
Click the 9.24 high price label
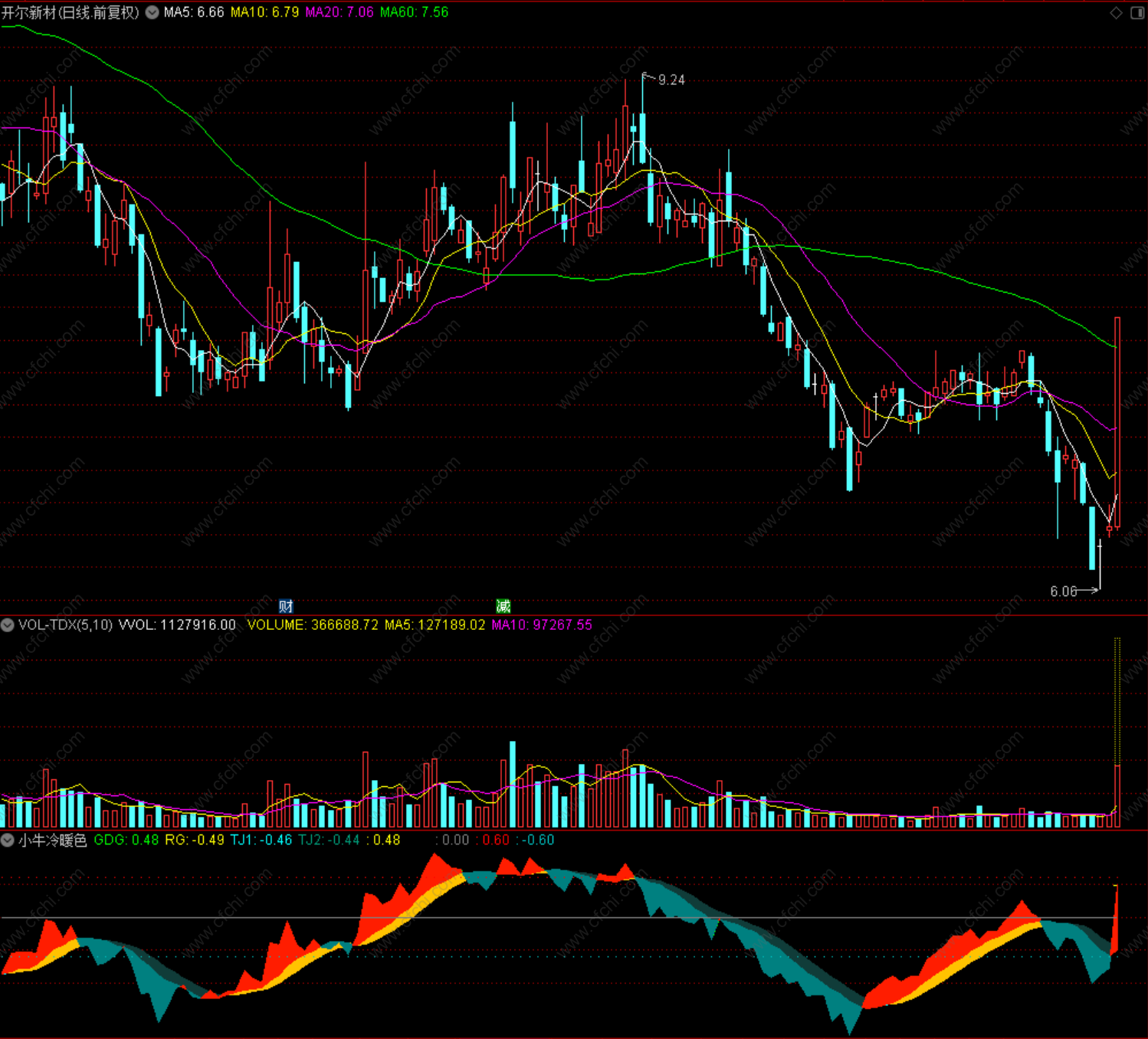[x=671, y=80]
